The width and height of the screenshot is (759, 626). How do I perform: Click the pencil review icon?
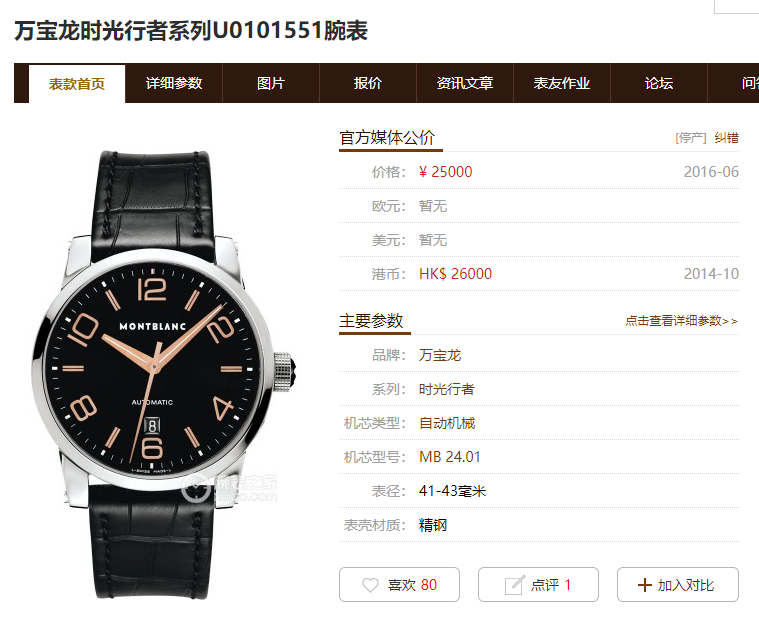tap(515, 585)
